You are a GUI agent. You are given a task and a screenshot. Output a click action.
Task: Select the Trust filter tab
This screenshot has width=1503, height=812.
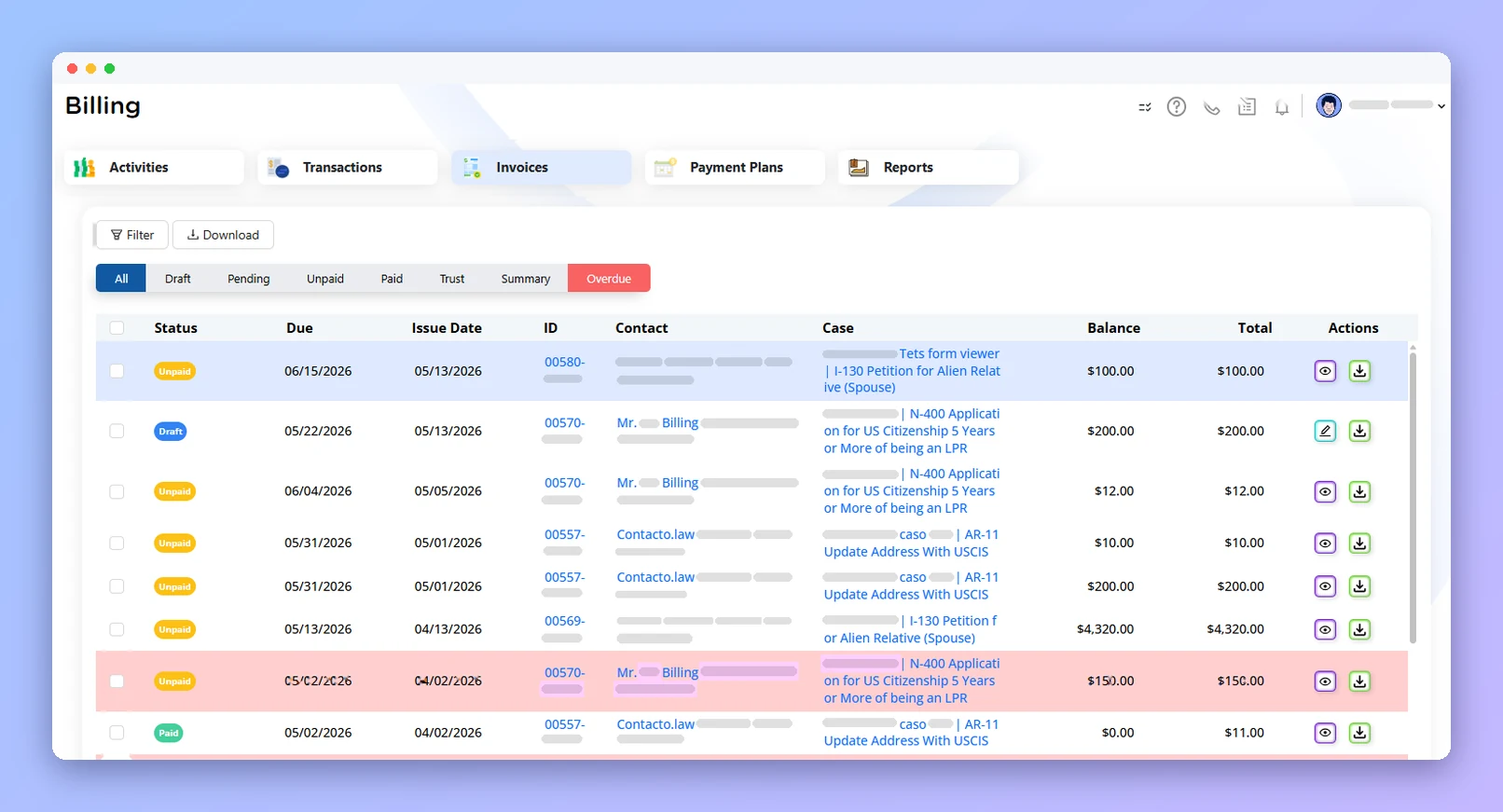point(452,279)
